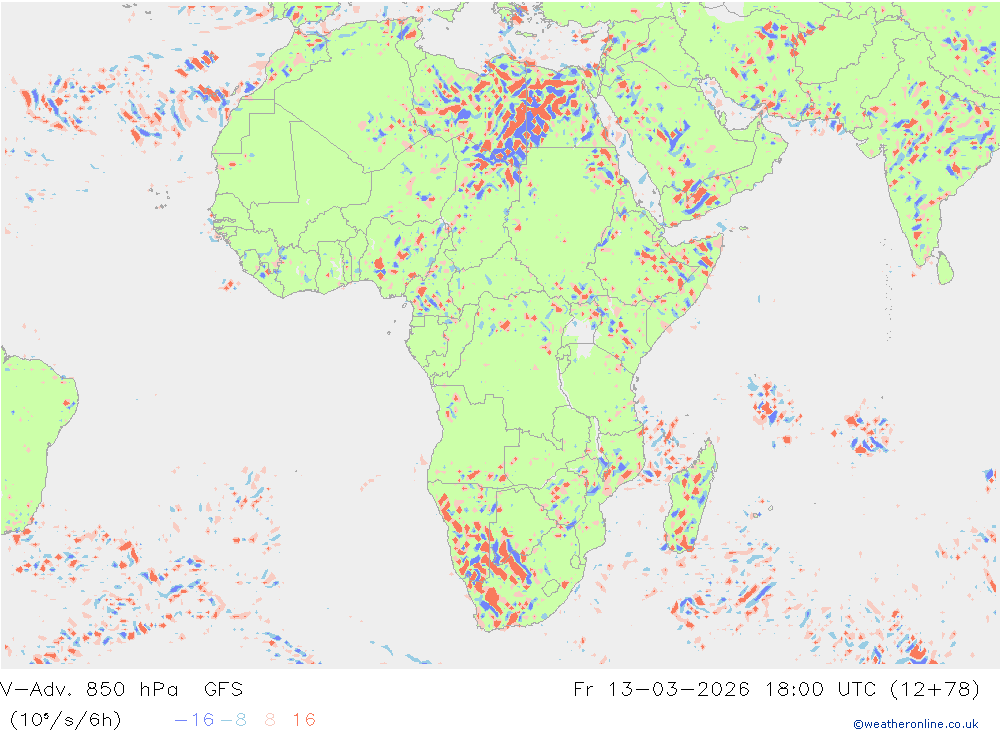Click the (12+78) forecast run label
The height and width of the screenshot is (733, 1000).
click(x=935, y=689)
